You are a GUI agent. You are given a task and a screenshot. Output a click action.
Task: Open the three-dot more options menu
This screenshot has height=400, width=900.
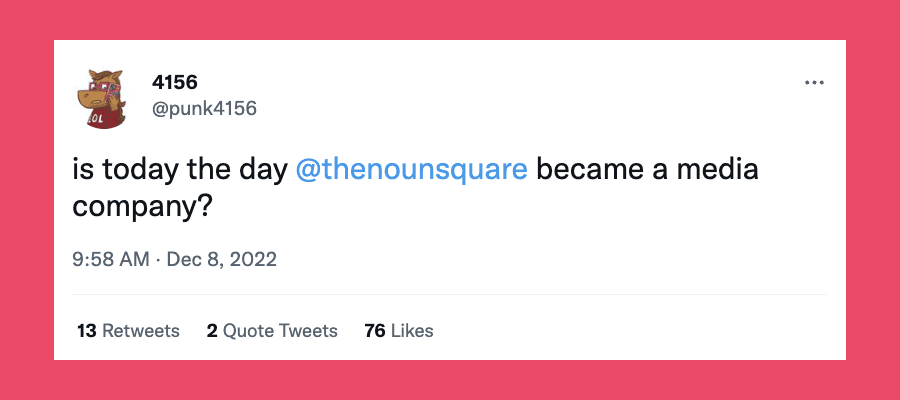pos(814,83)
